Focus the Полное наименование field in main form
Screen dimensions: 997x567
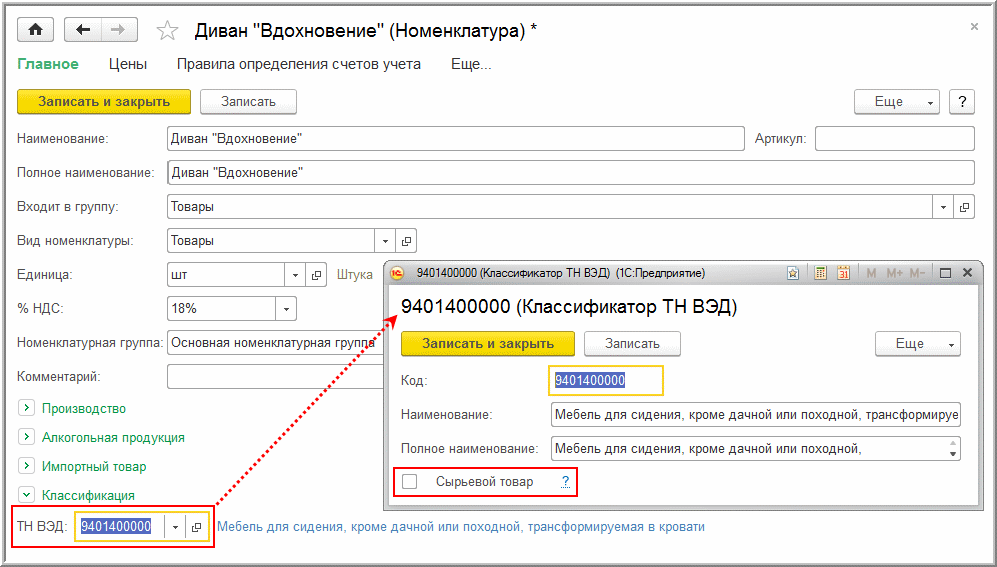[x=571, y=172]
